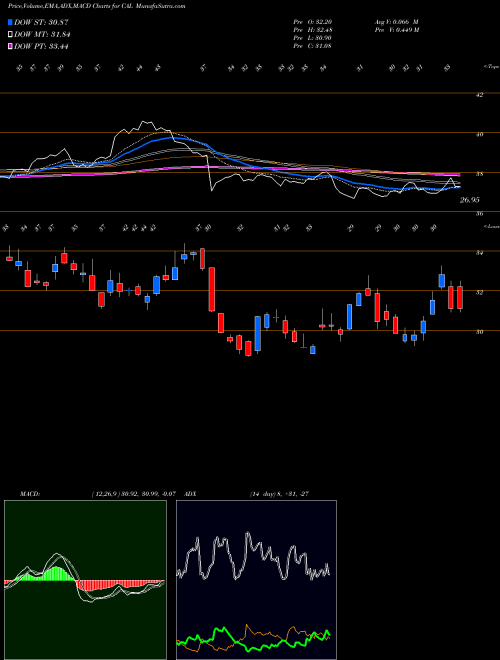Click the 34 axis label on candlestick chart
The image size is (500, 660).
click(x=479, y=253)
